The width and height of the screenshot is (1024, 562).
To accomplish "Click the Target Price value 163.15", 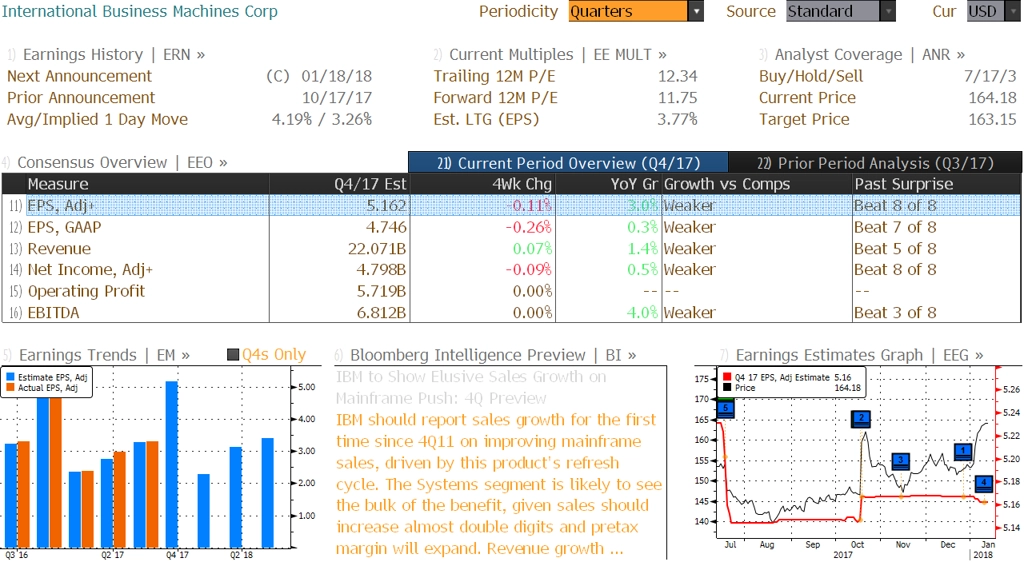I will click(992, 119).
